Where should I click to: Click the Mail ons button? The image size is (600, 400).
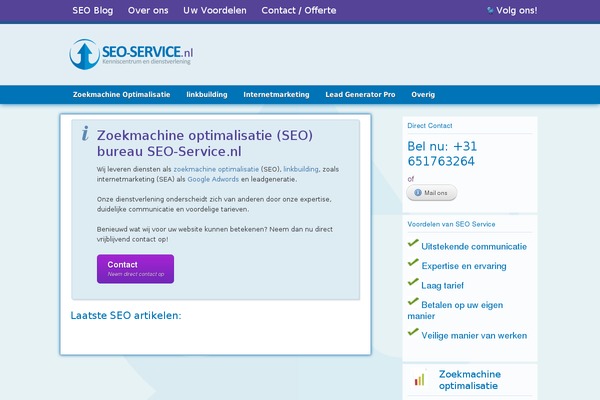(432, 193)
